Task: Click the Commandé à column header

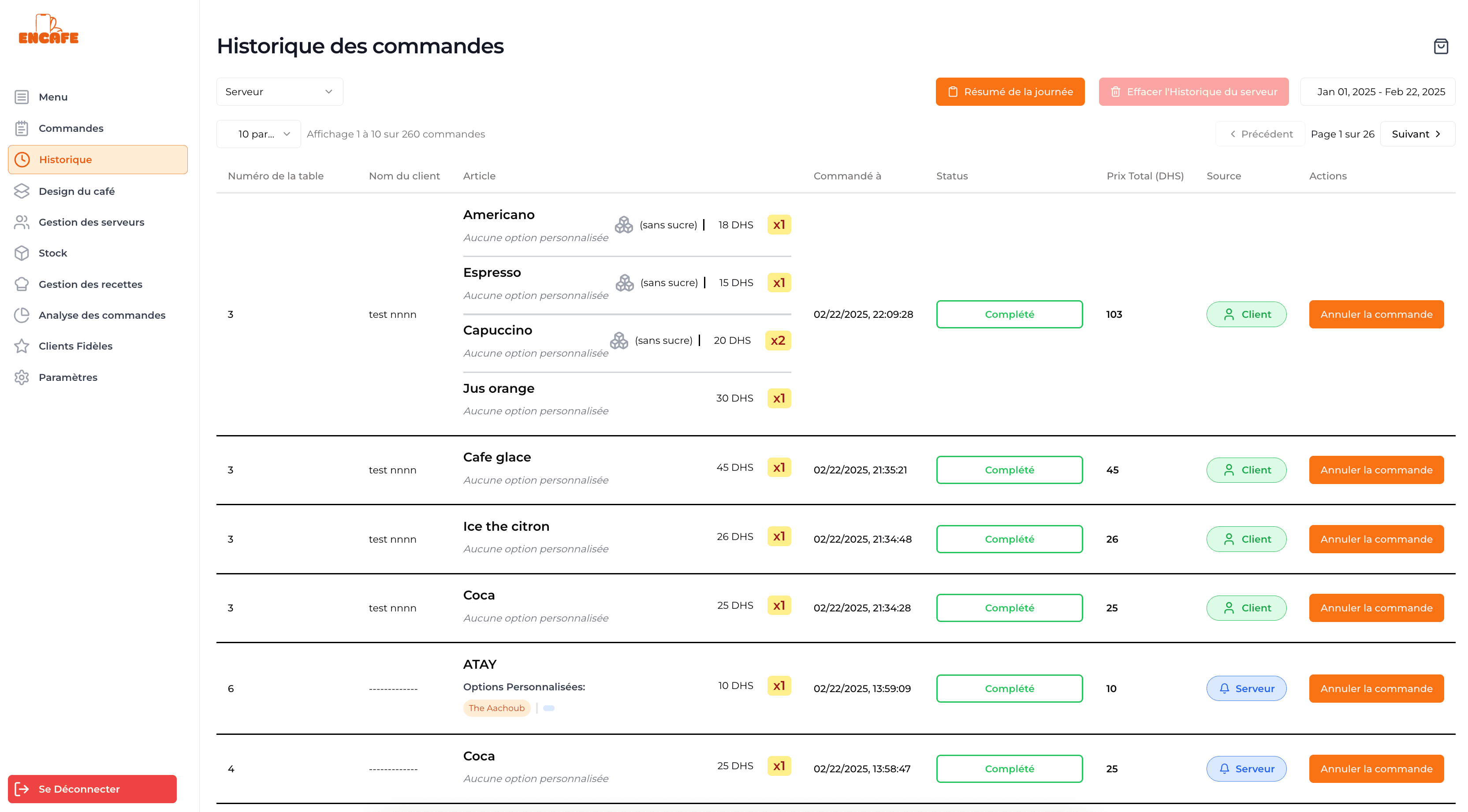Action: click(847, 176)
